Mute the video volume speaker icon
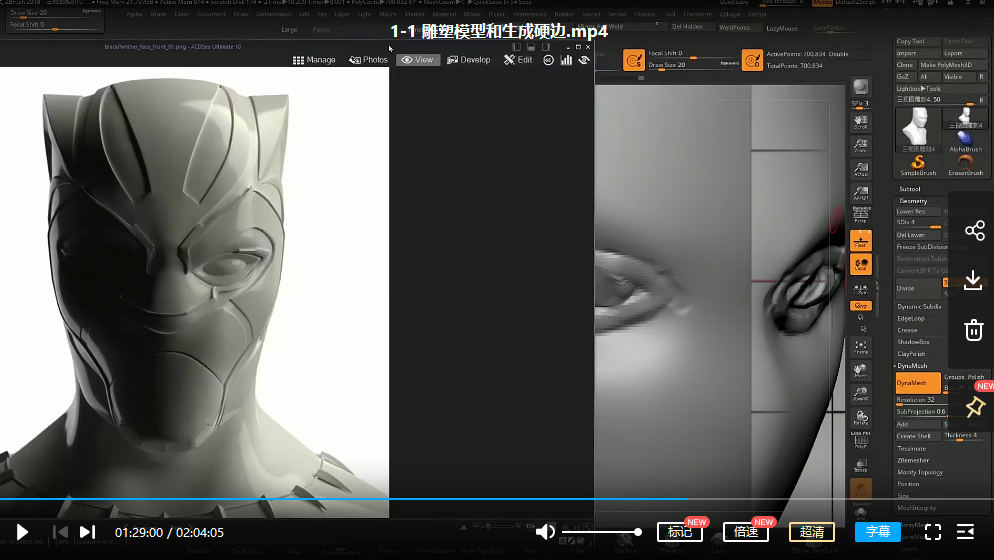Viewport: 994px width, 560px height. [545, 532]
